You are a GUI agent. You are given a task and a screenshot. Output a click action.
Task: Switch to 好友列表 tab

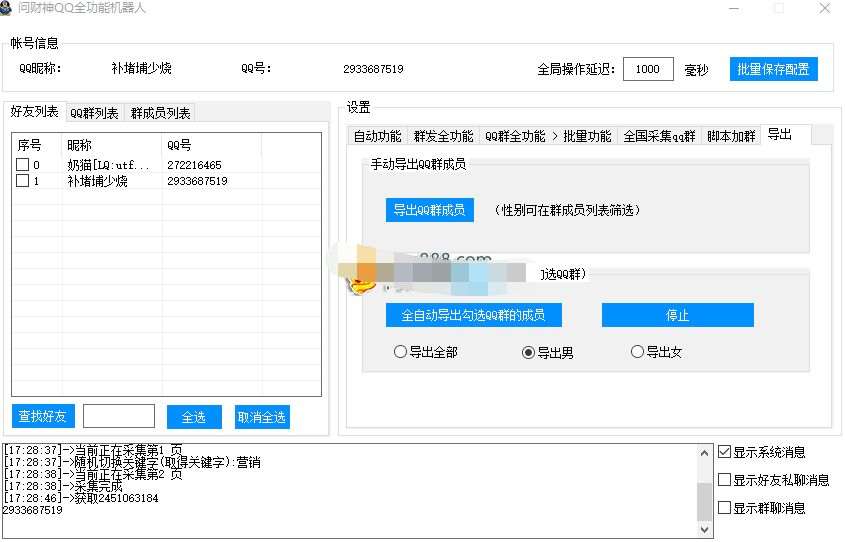click(34, 112)
